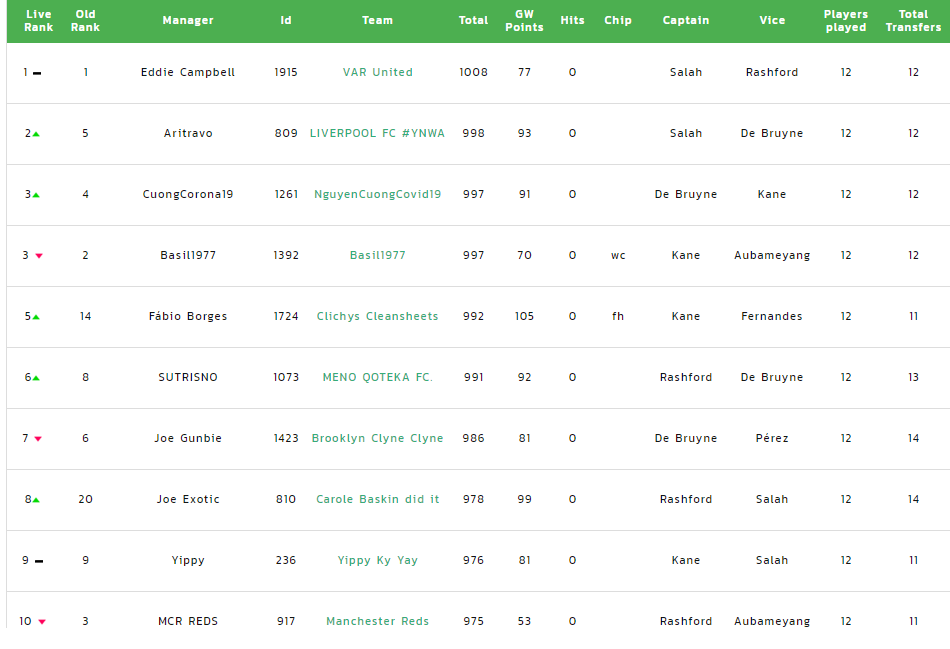Click green up arrow beside rank 2
This screenshot has width=950, height=649.
(x=36, y=134)
